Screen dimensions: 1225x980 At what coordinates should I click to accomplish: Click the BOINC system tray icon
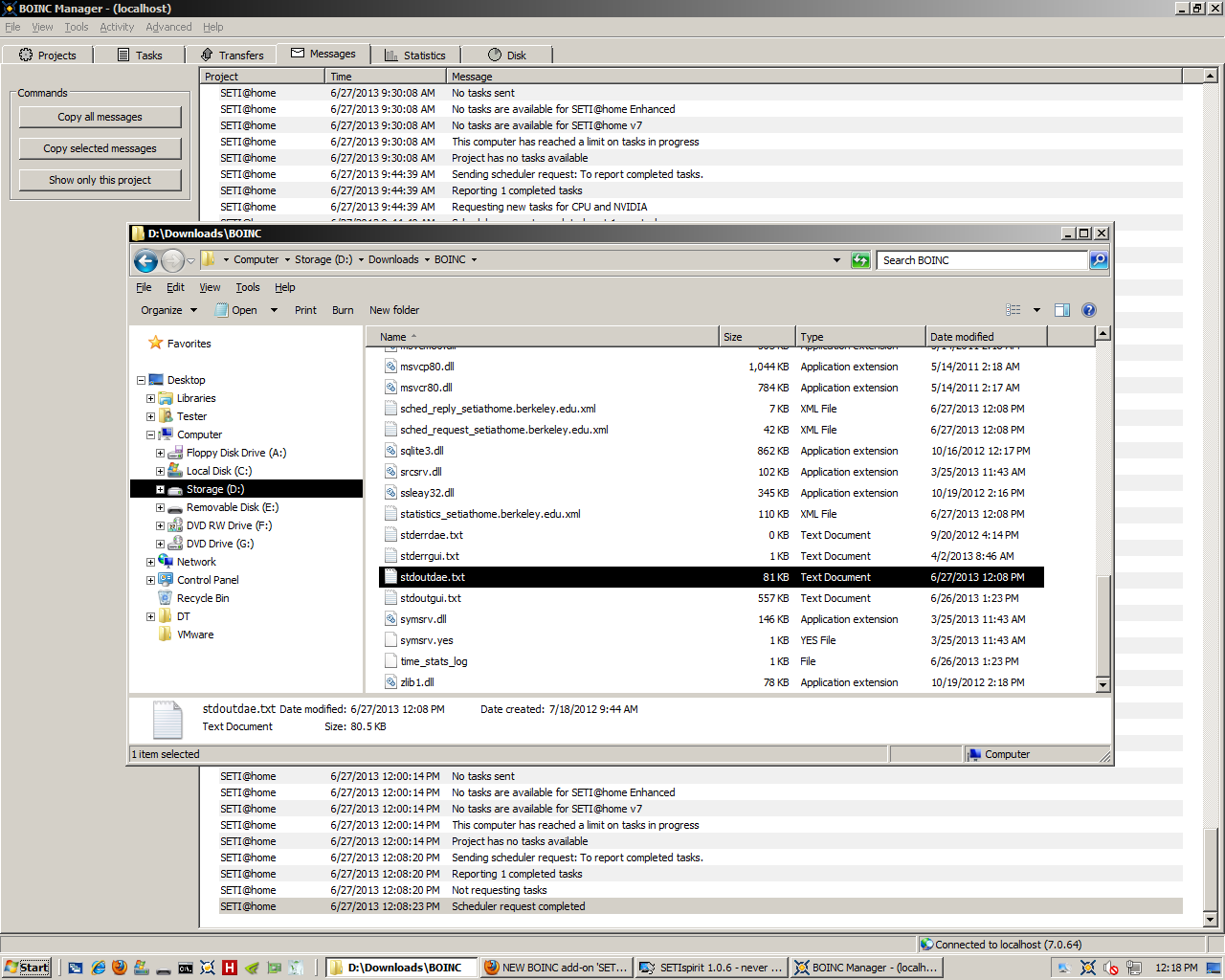point(1088,968)
